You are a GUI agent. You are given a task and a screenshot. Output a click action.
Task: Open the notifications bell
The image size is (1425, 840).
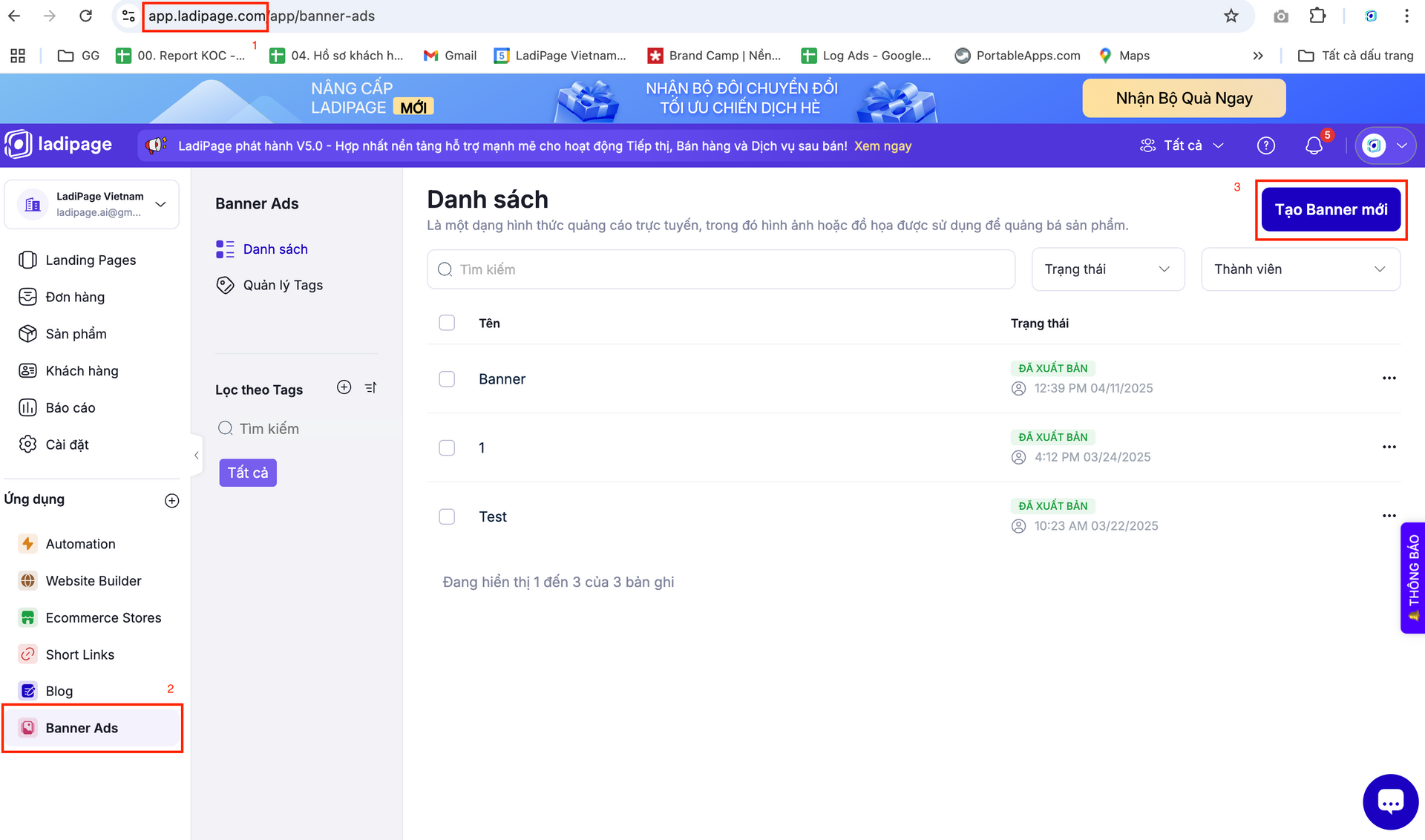(x=1314, y=145)
